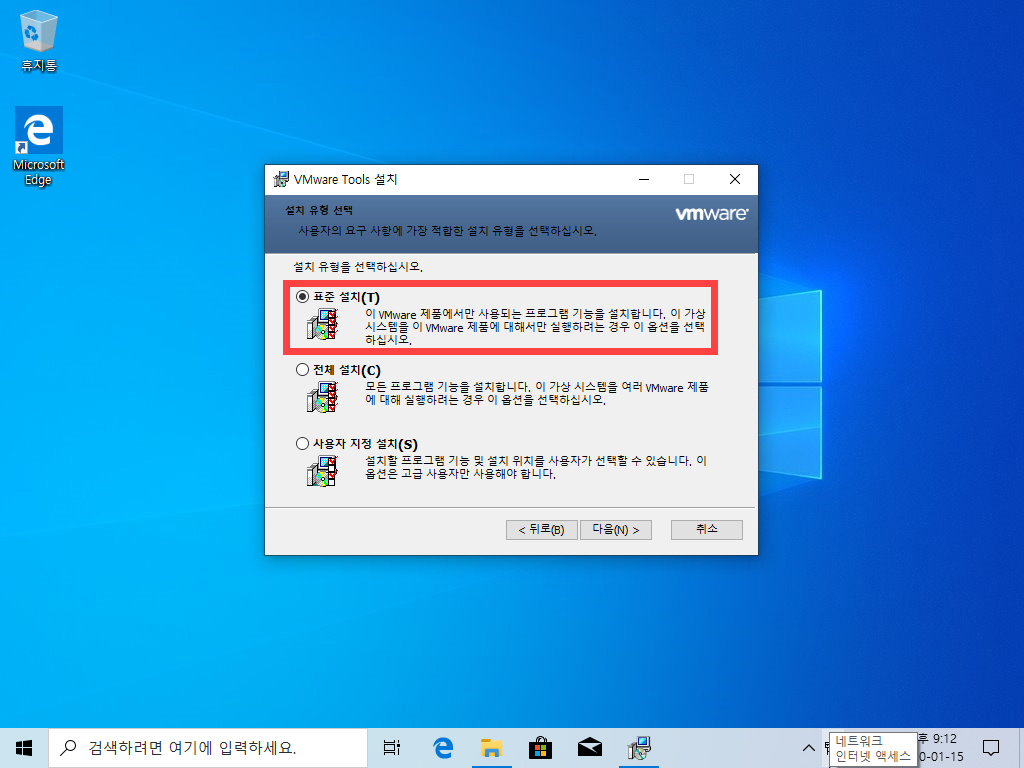Open File Explorer from the taskbar
The height and width of the screenshot is (768, 1024).
[x=491, y=748]
